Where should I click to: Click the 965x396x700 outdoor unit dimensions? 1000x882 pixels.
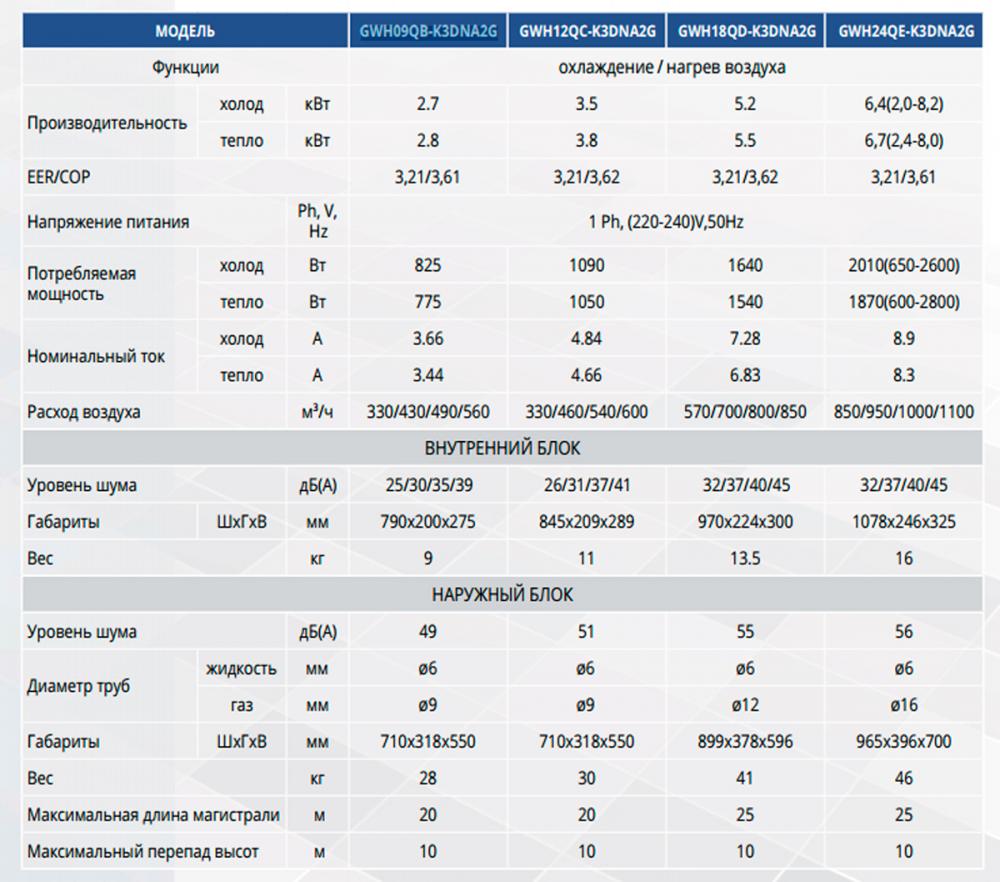point(904,742)
